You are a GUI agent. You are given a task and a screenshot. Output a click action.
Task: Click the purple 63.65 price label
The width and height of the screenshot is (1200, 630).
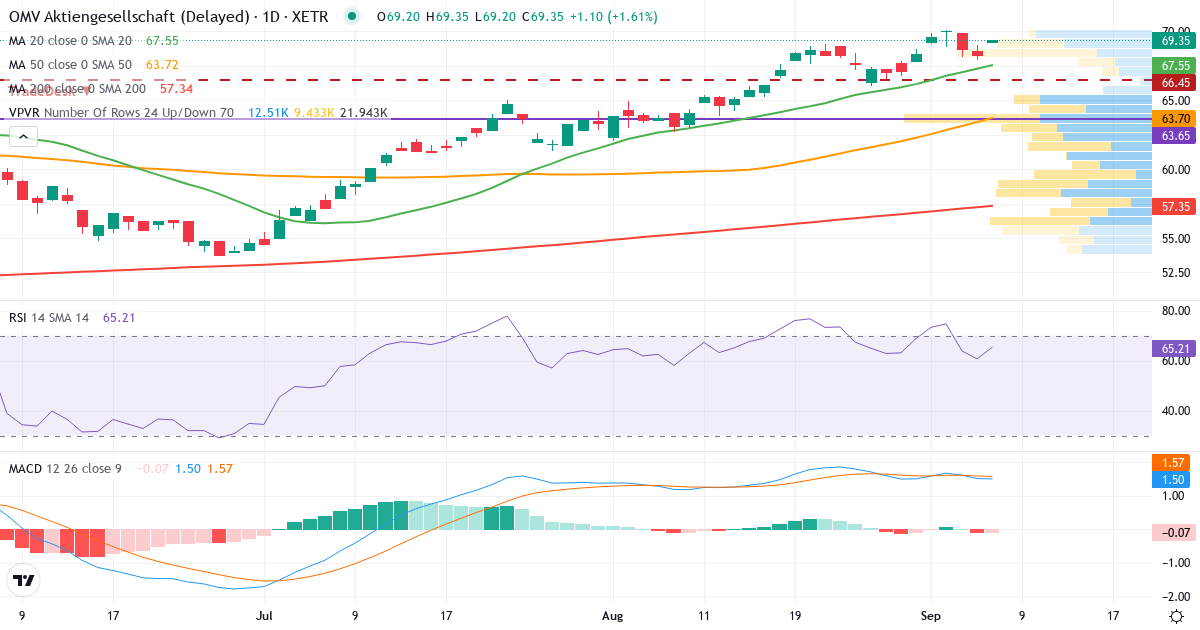tap(1175, 134)
